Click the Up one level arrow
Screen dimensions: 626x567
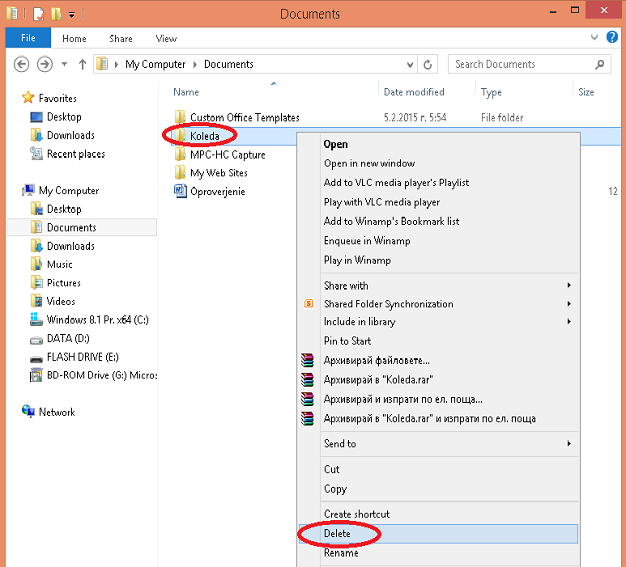(82, 64)
